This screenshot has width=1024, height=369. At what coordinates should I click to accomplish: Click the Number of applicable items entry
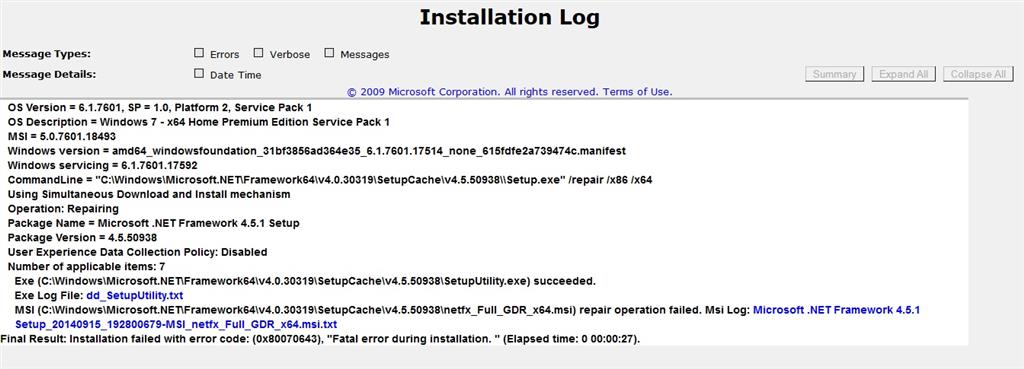coord(86,266)
